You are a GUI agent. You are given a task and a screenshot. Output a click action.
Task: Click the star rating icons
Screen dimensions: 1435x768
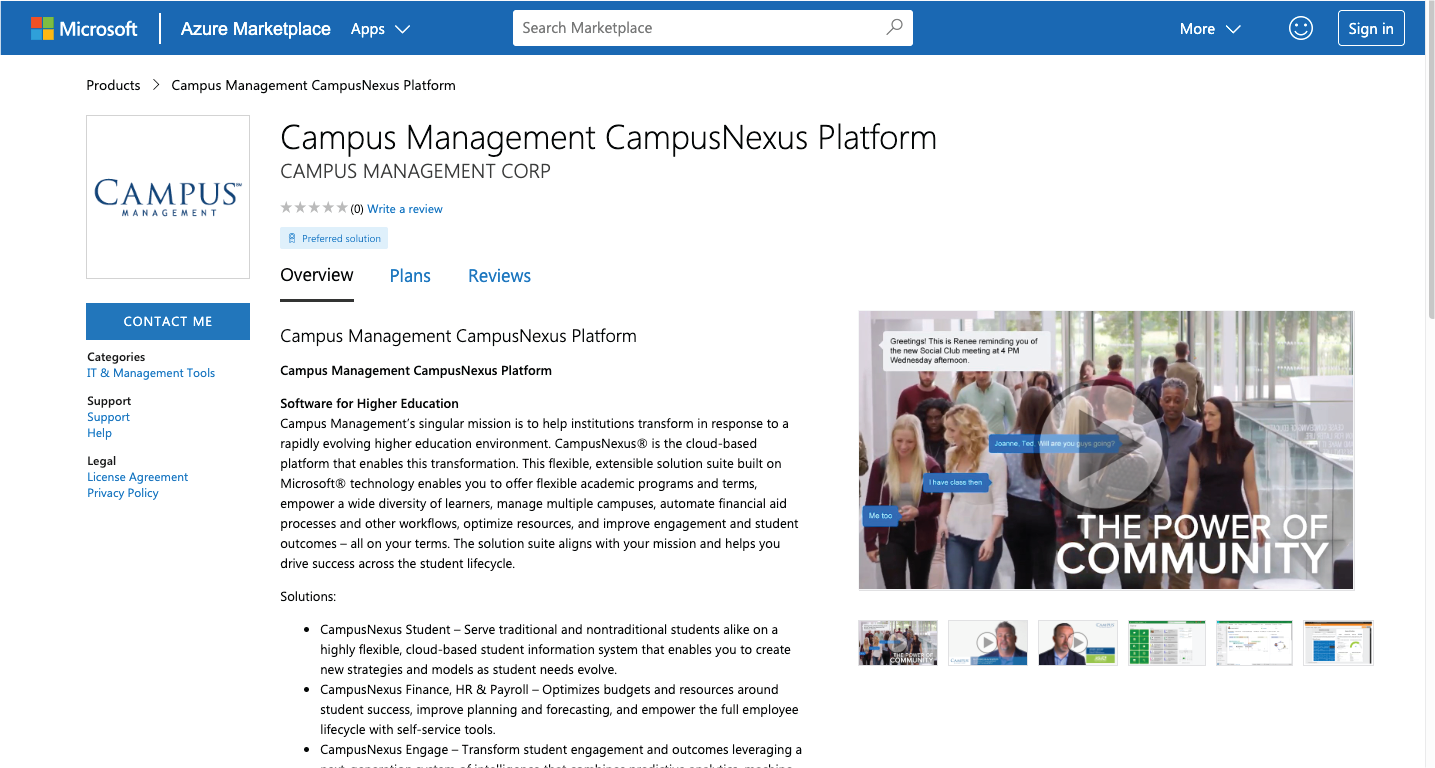pos(314,208)
